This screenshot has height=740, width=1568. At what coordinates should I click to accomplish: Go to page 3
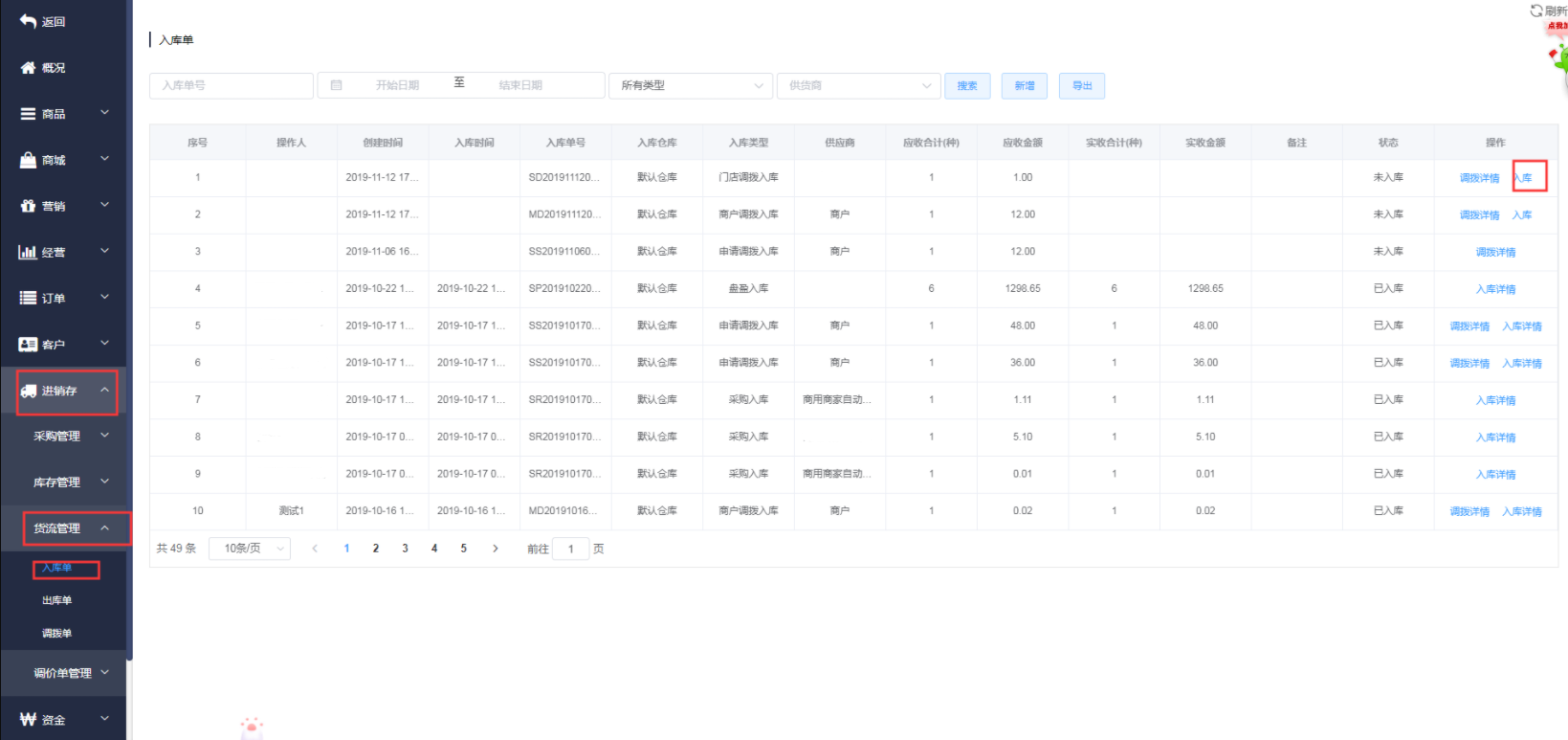[405, 549]
